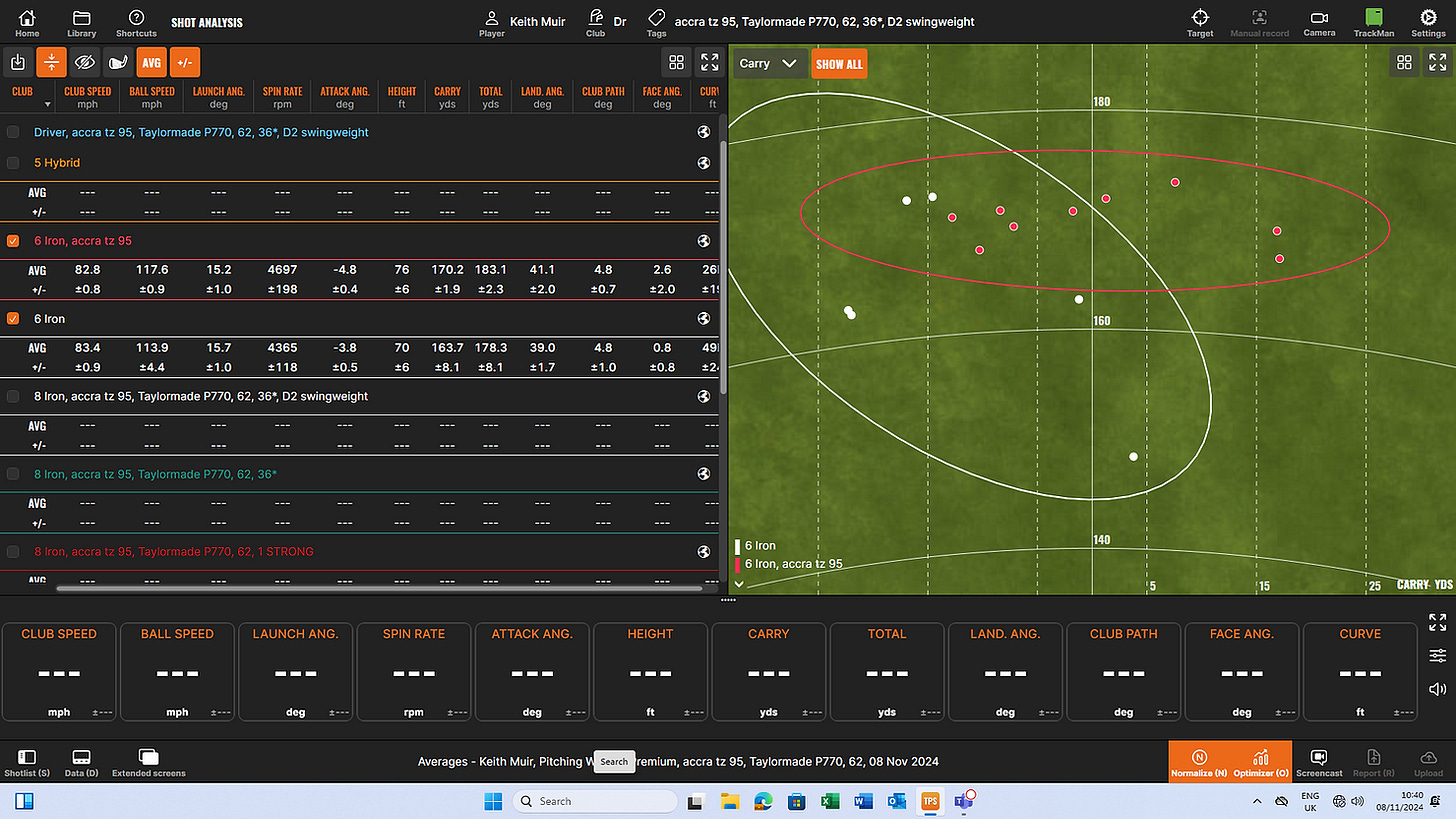
Task: Check the 5 Hybrid checkbox
Action: [x=13, y=162]
